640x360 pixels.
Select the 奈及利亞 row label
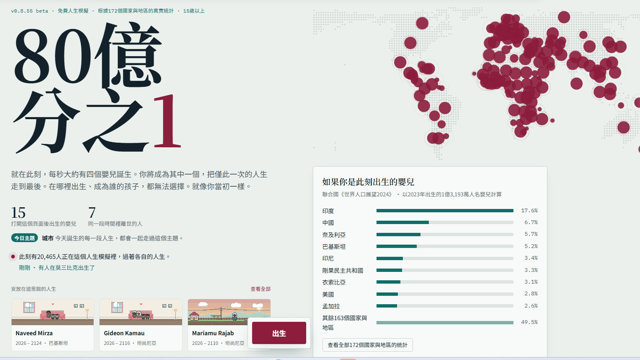[334, 235]
